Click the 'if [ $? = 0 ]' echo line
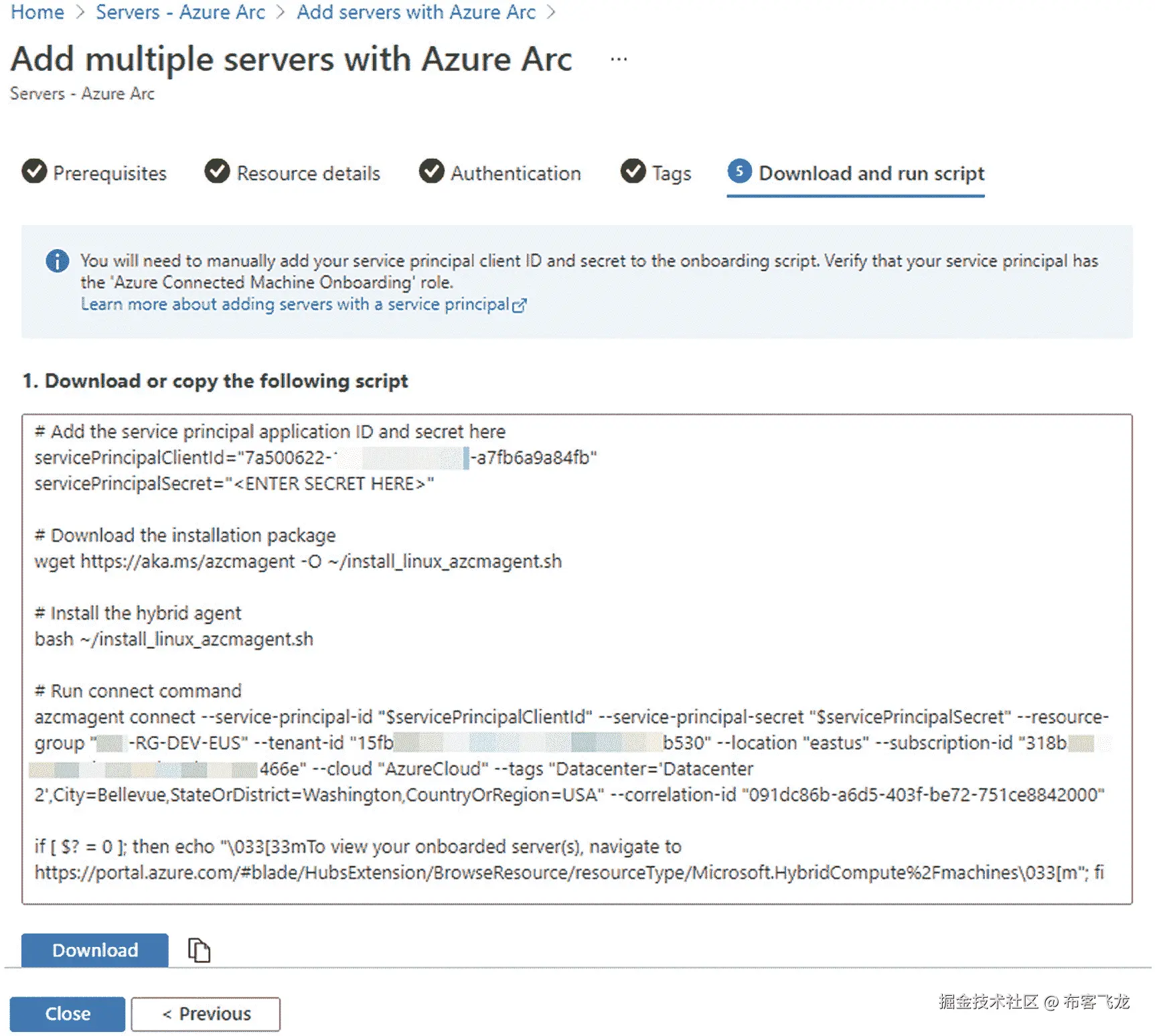This screenshot has height=1036, width=1155. [358, 846]
